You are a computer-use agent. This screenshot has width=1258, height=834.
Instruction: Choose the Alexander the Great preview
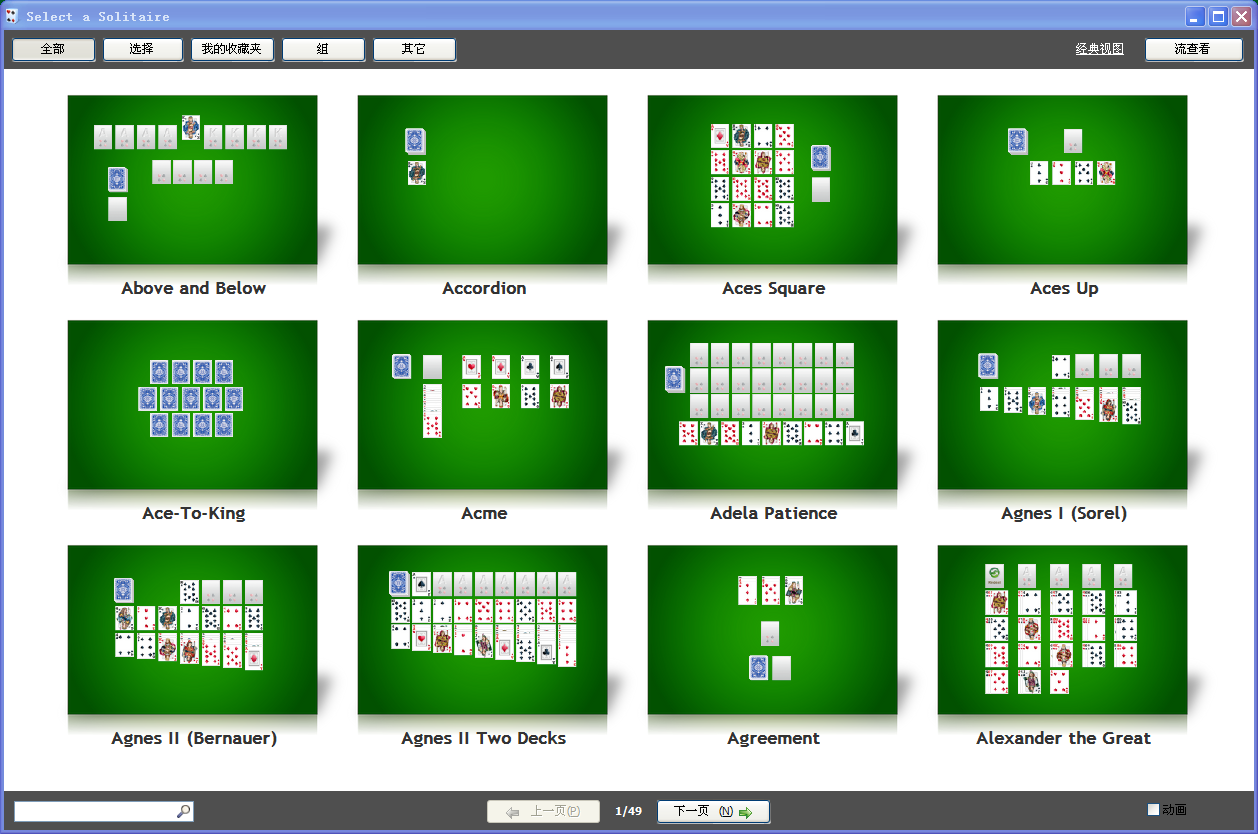point(1062,630)
